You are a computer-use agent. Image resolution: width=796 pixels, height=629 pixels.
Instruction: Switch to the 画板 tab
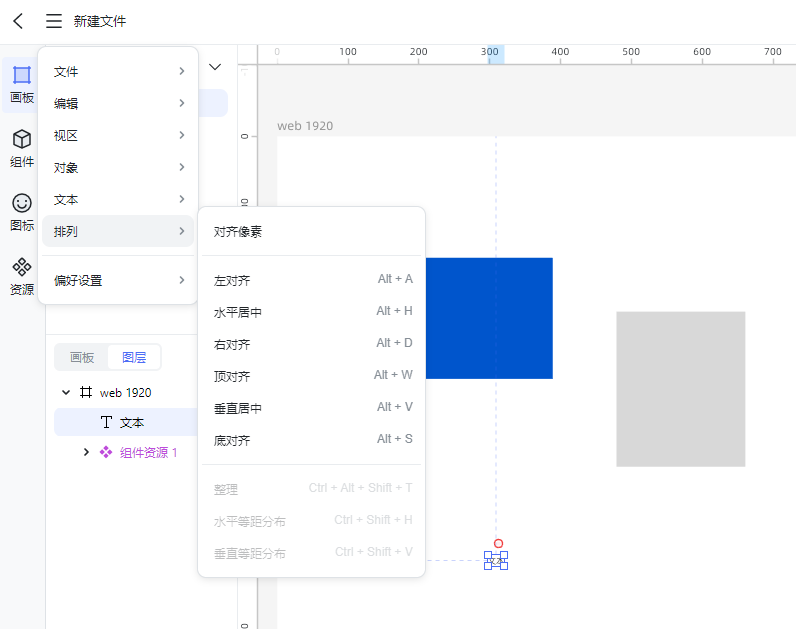pyautogui.click(x=82, y=357)
